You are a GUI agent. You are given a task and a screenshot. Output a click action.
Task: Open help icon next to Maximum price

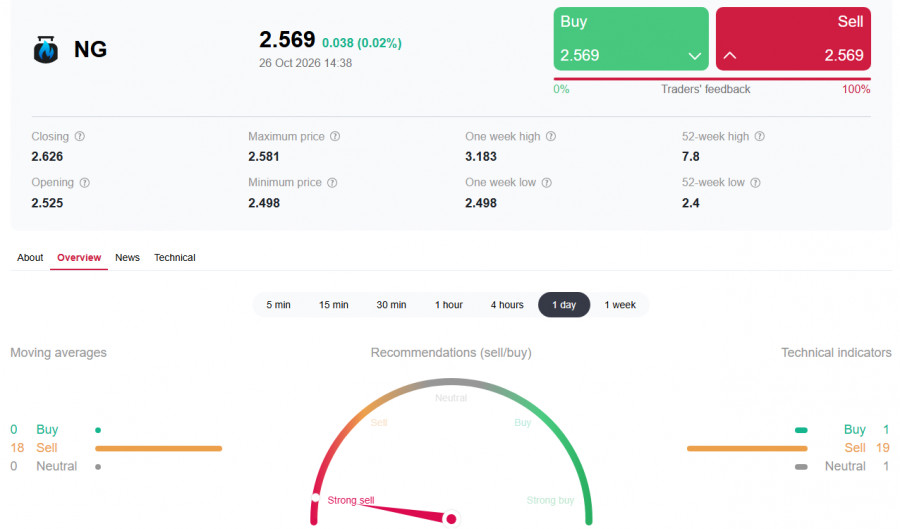[335, 137]
